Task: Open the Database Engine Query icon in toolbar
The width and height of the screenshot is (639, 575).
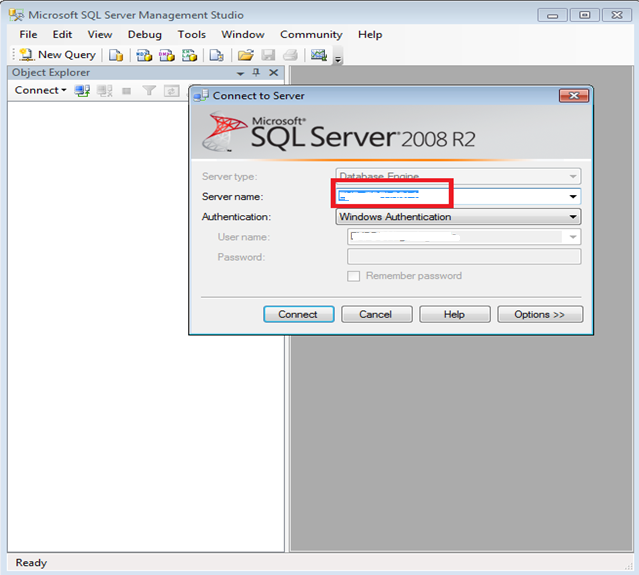Action: (x=116, y=55)
